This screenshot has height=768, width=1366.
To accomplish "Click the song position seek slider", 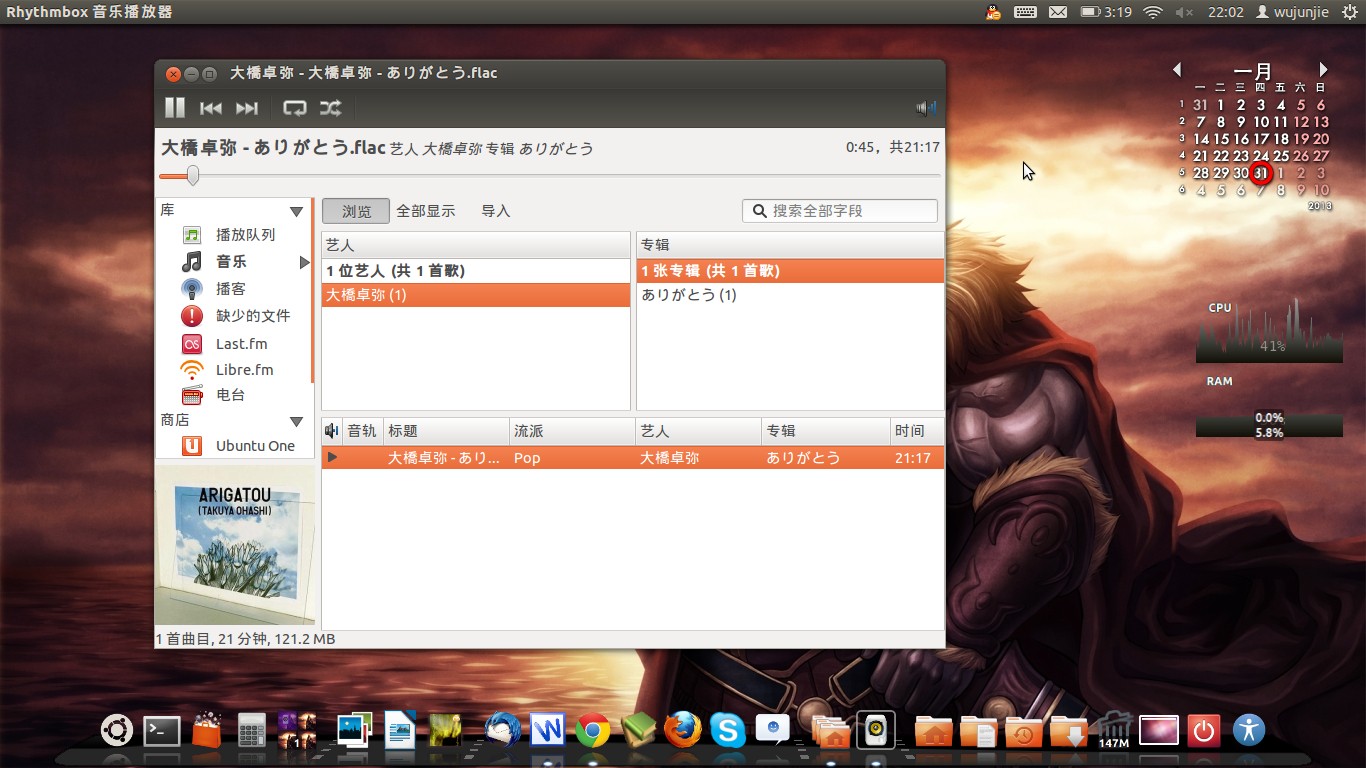I will [549, 176].
